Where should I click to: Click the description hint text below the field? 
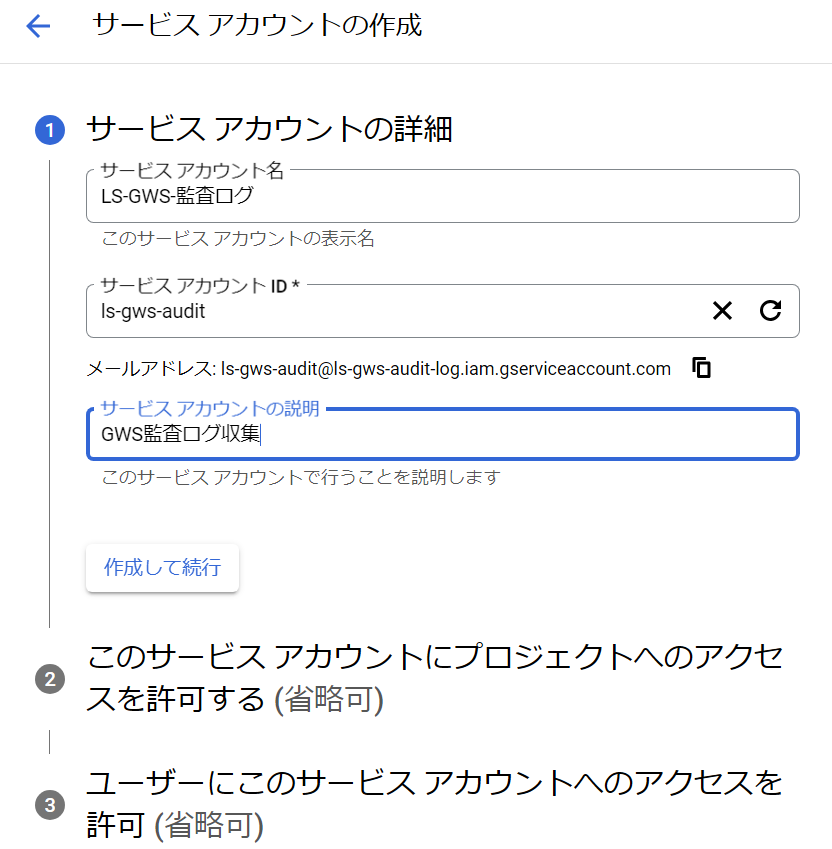coord(301,477)
